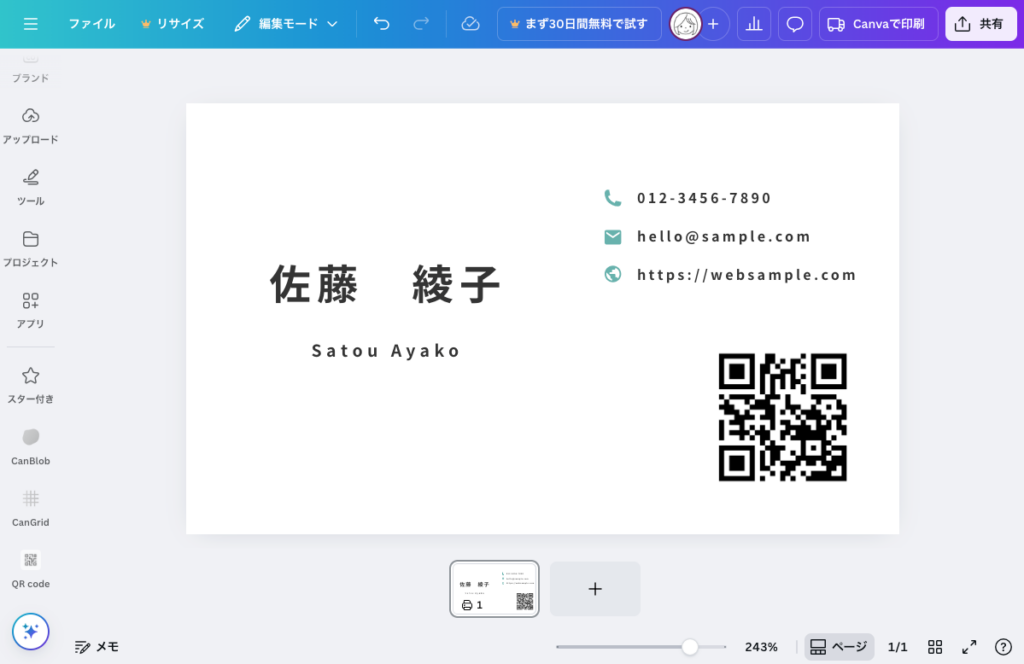Click the 共有 share button

[x=981, y=24]
